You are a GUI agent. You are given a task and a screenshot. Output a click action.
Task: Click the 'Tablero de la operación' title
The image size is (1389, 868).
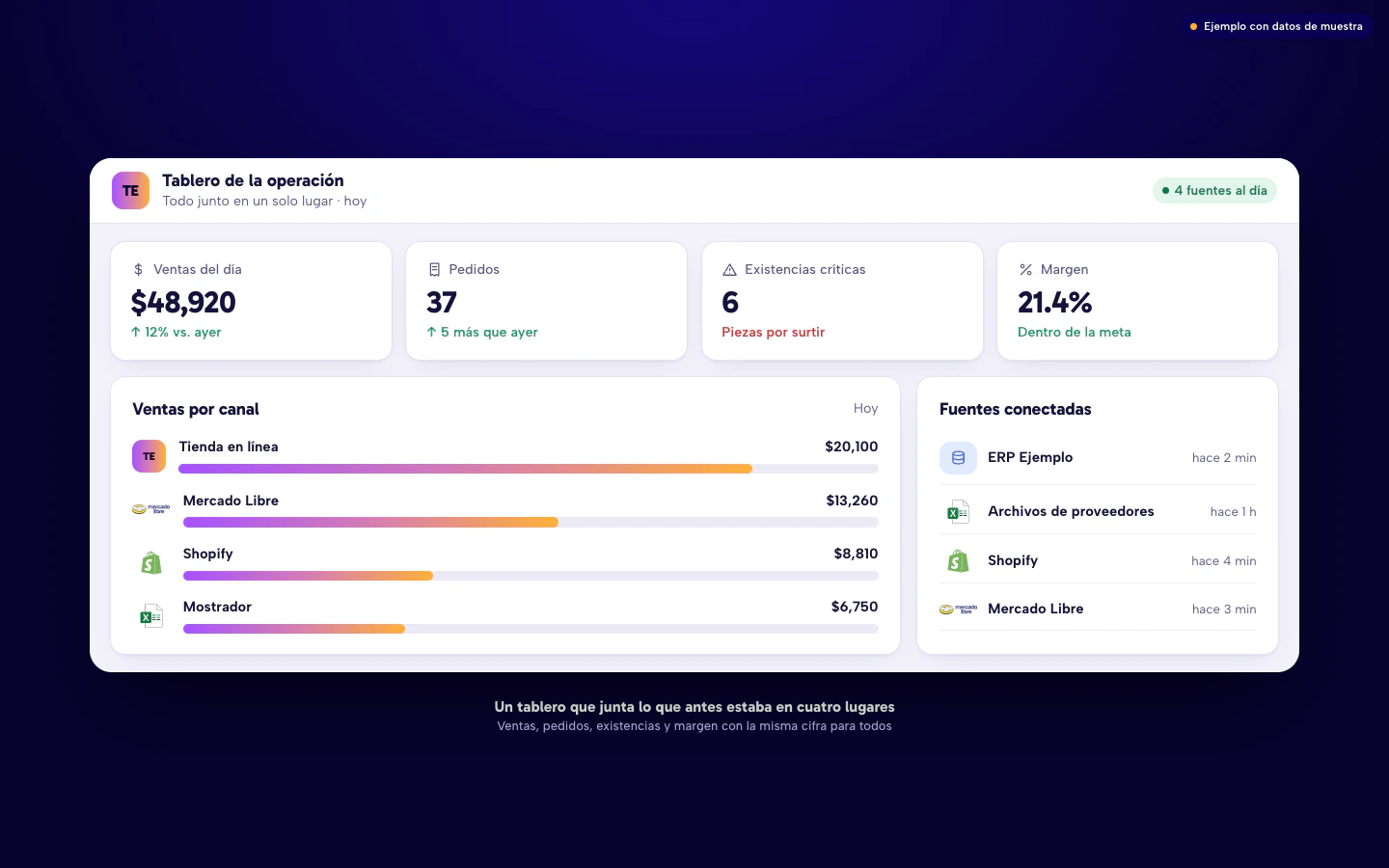tap(253, 181)
